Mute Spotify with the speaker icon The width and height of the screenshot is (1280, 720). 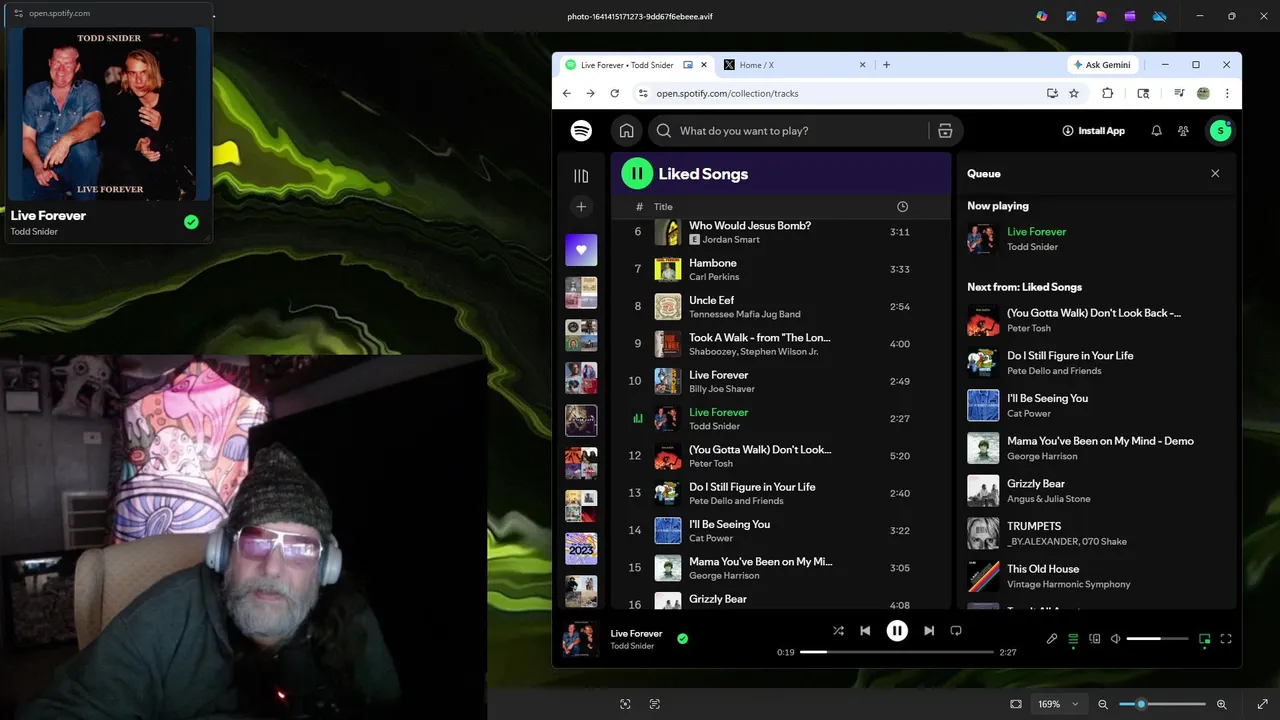point(1116,639)
